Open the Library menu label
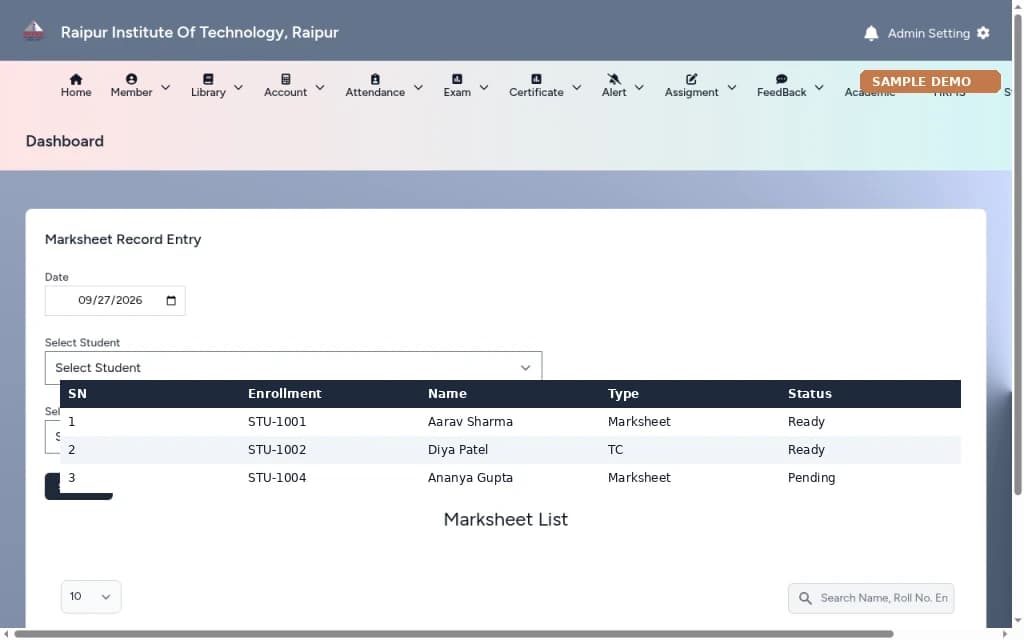This screenshot has height=640, width=1024. (208, 92)
